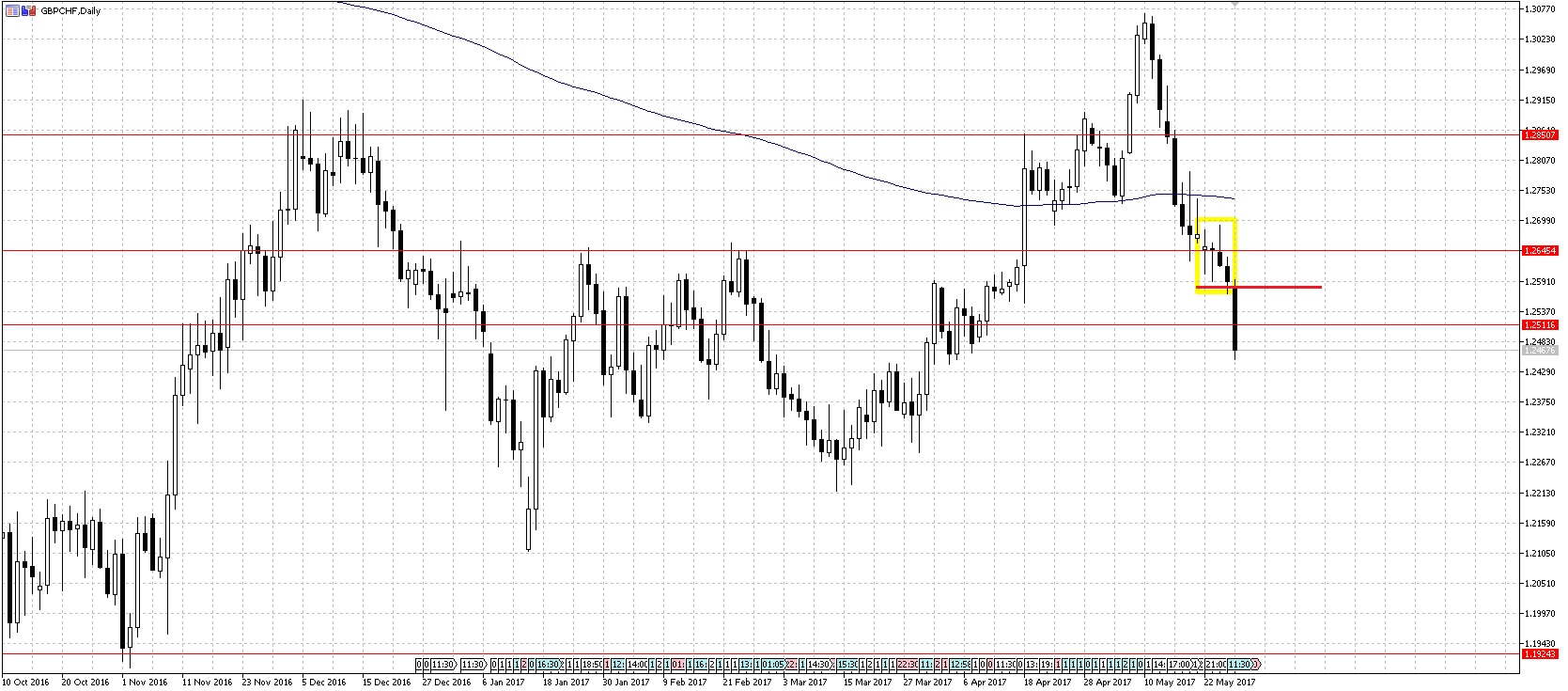
Task: Click the 22 May 2017 date label
Action: coord(1230,683)
